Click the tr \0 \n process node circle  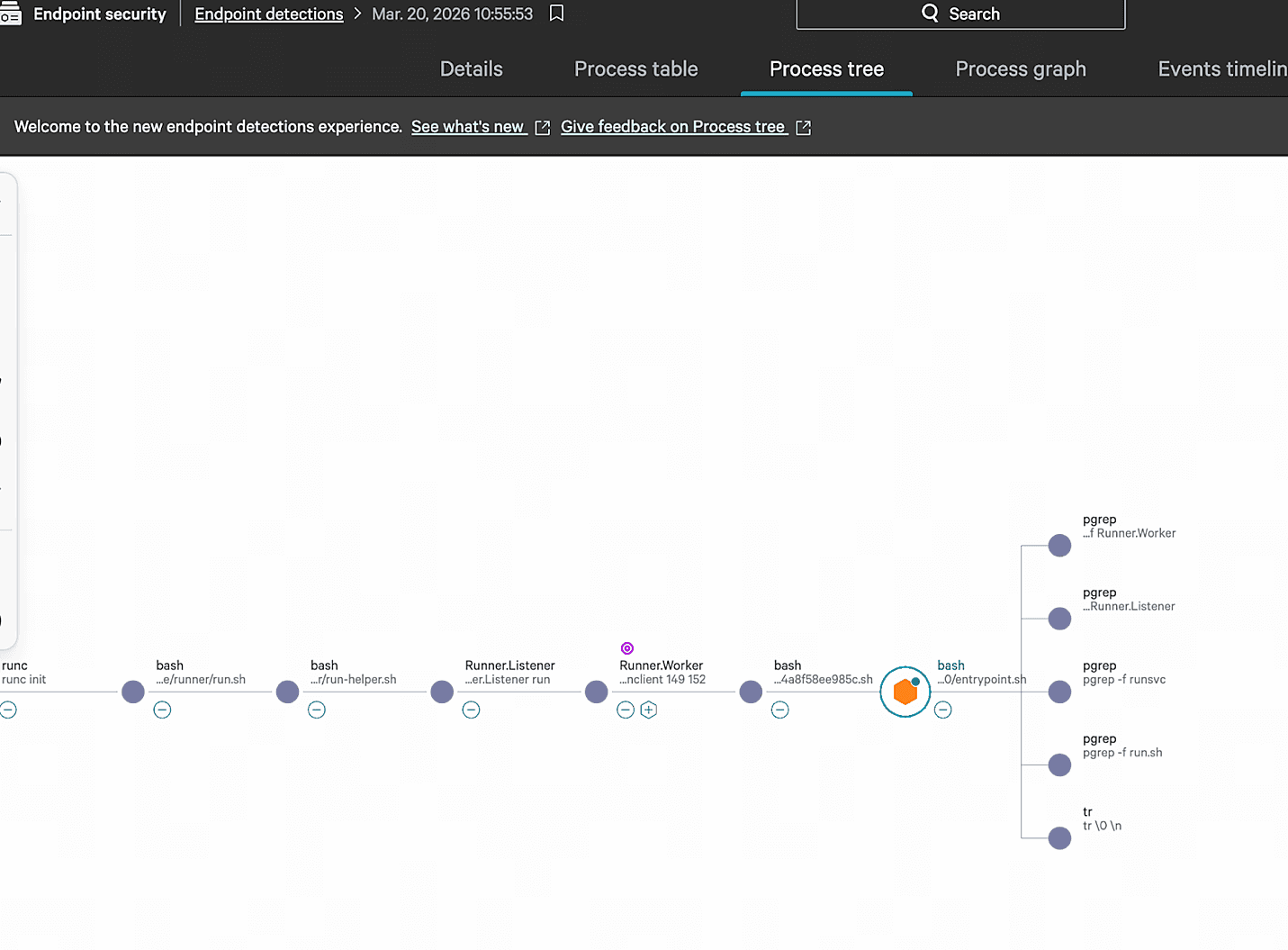(1059, 837)
